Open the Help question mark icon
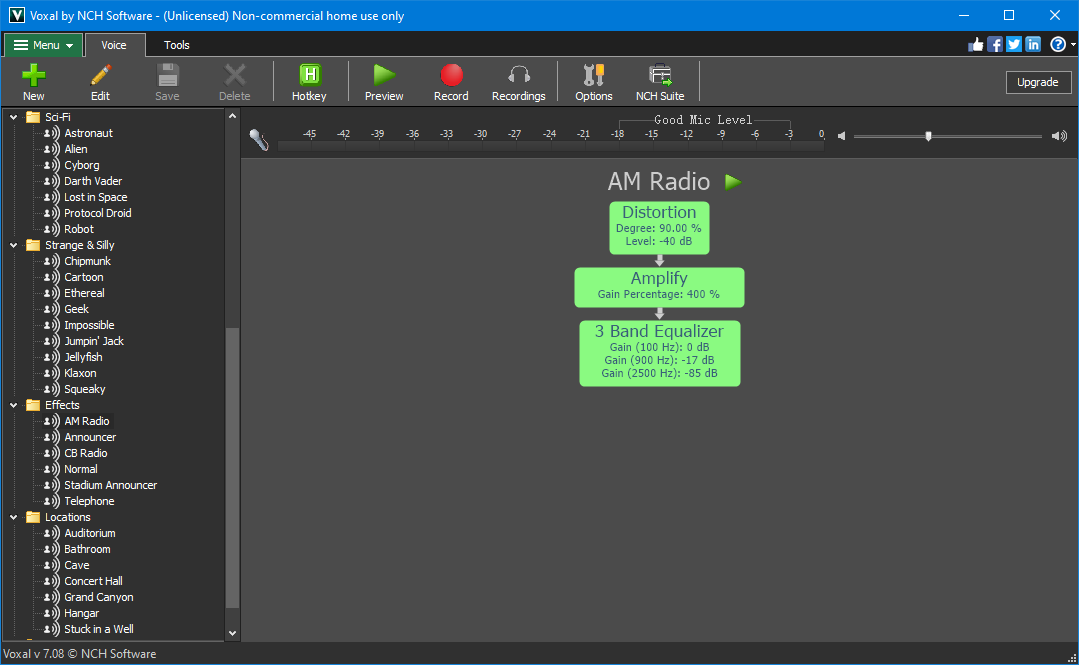Viewport: 1079px width, 665px height. point(1058,45)
